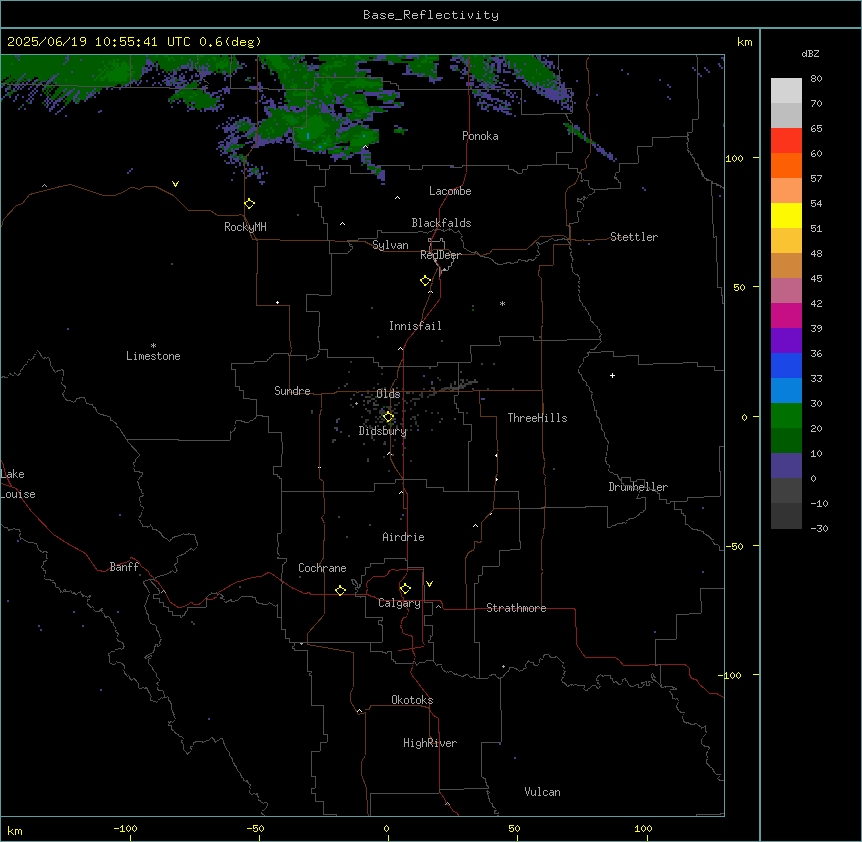862x842 pixels.
Task: Click the Base_Reflectivity title
Action: click(x=431, y=15)
